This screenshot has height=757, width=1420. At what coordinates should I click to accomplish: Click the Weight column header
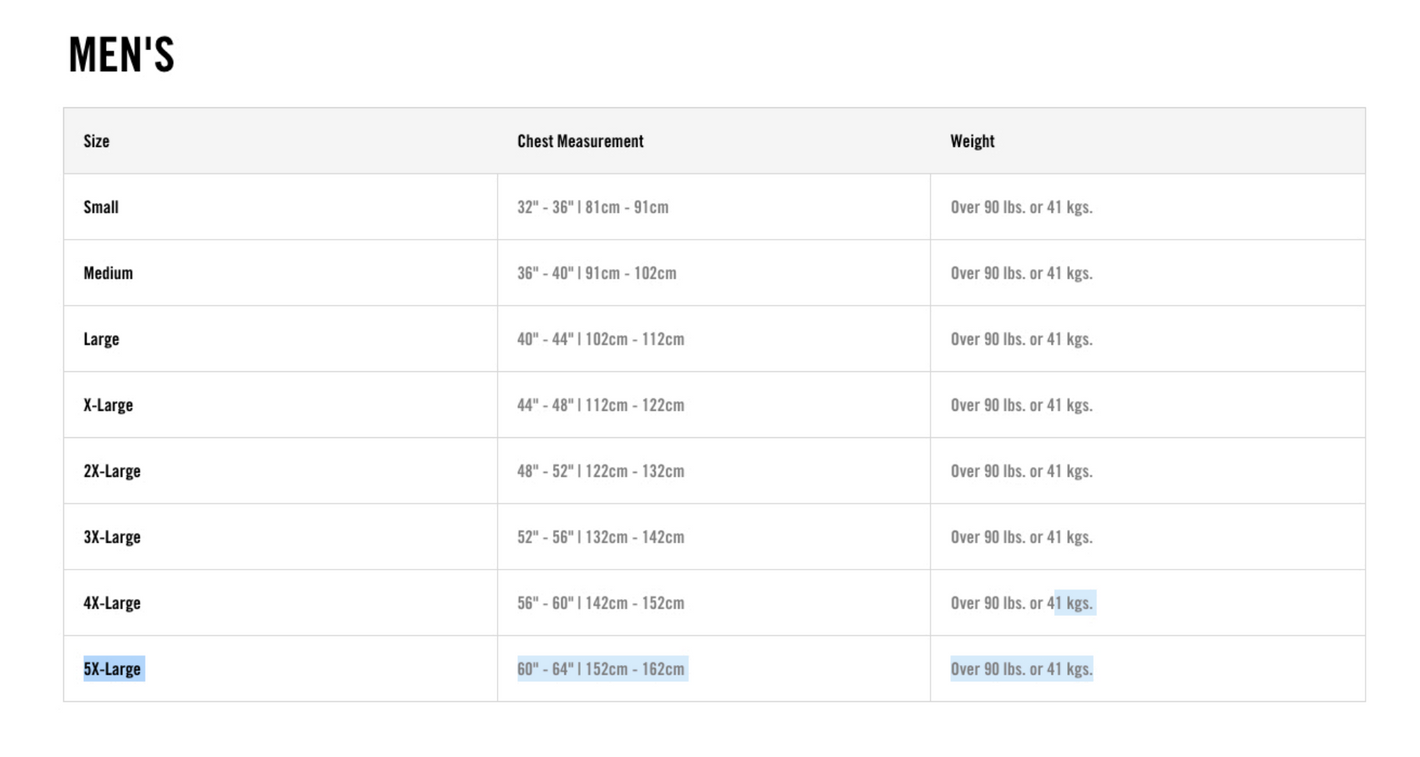[972, 141]
